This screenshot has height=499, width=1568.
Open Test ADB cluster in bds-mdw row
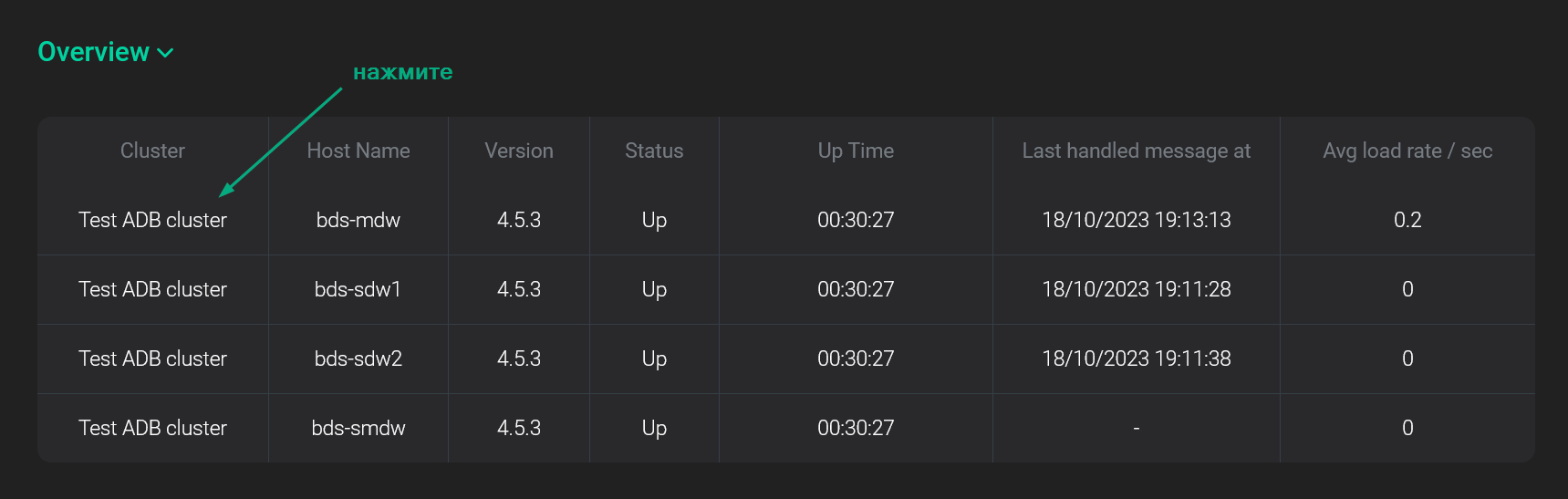152,220
